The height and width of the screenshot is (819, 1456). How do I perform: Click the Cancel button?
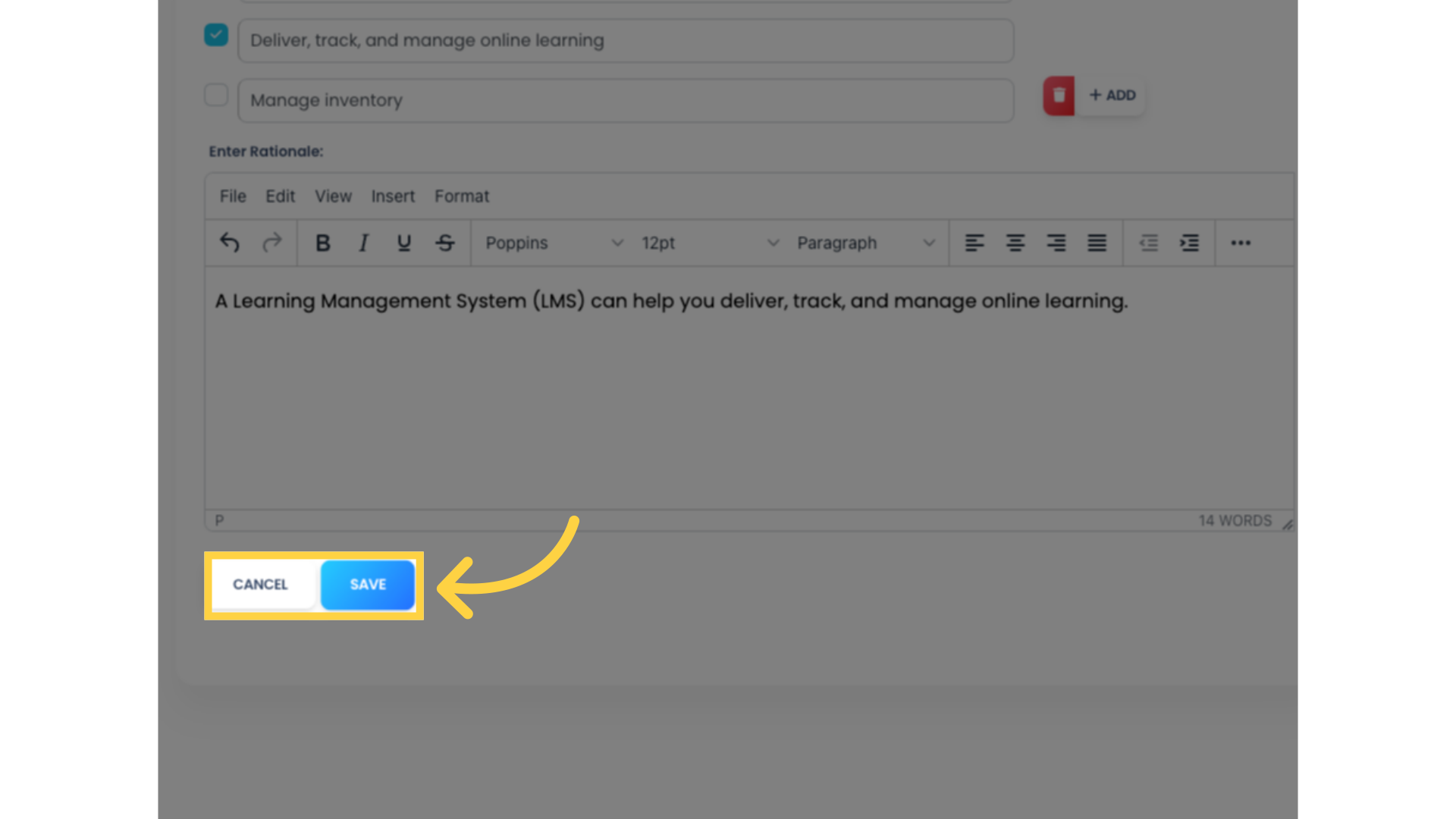[260, 584]
